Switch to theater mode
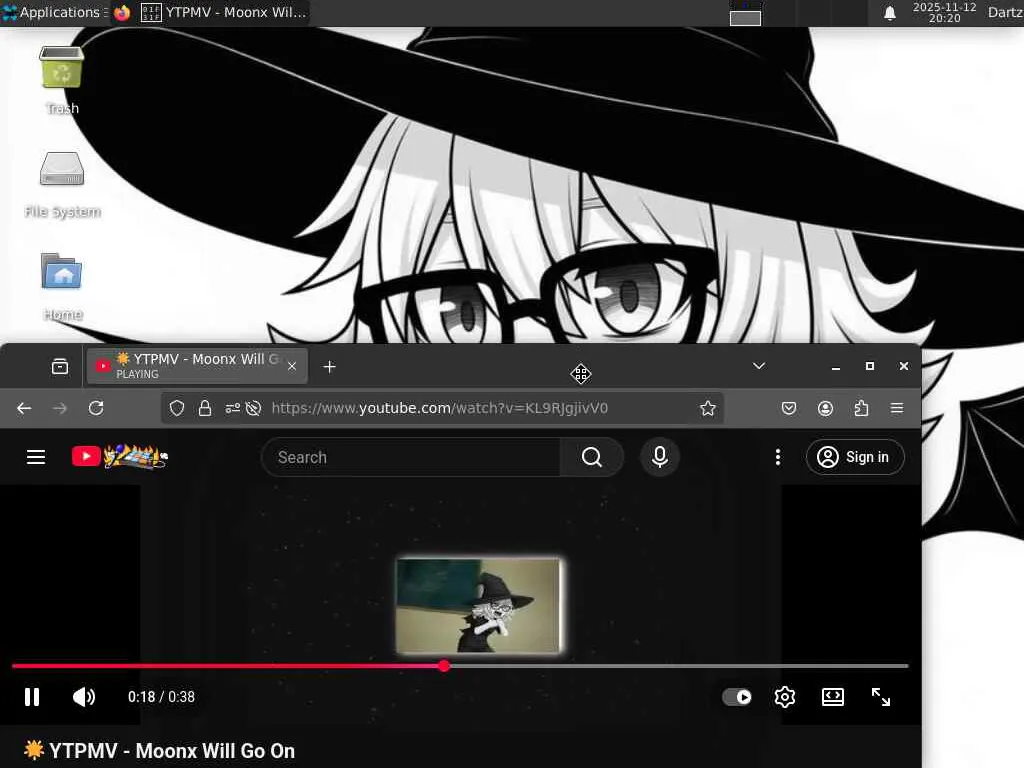 click(833, 697)
